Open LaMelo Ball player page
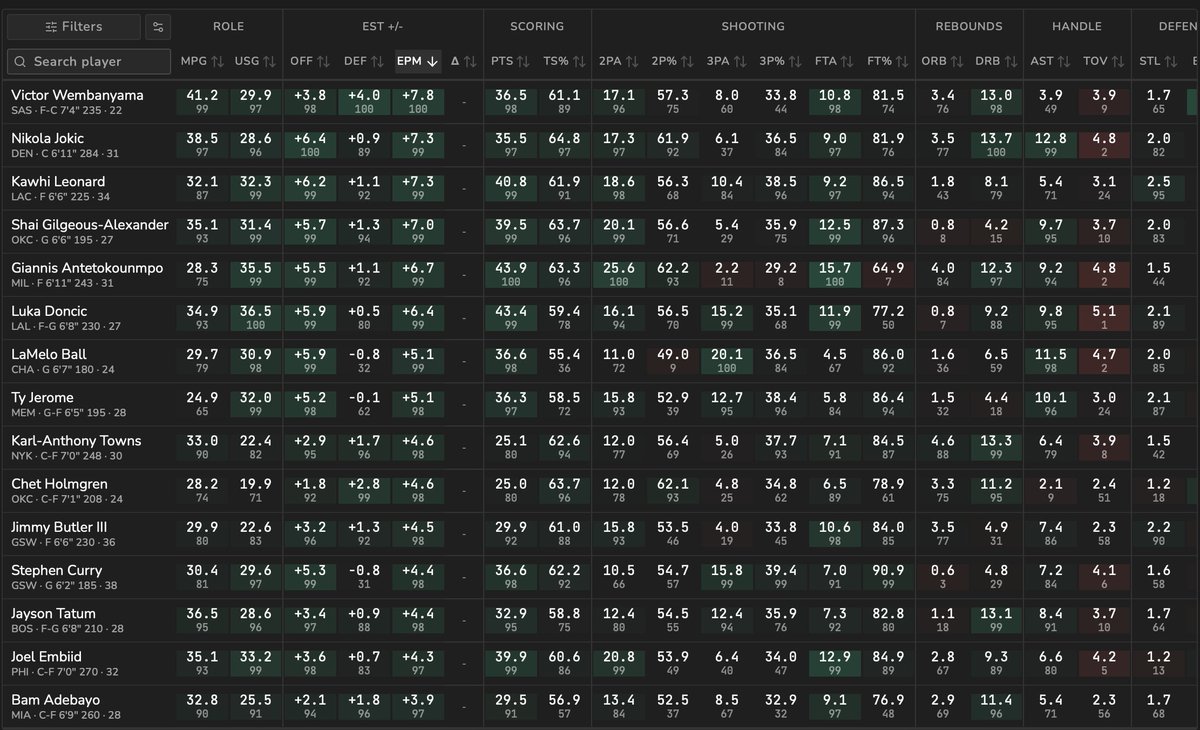This screenshot has height=730, width=1200. (49, 354)
